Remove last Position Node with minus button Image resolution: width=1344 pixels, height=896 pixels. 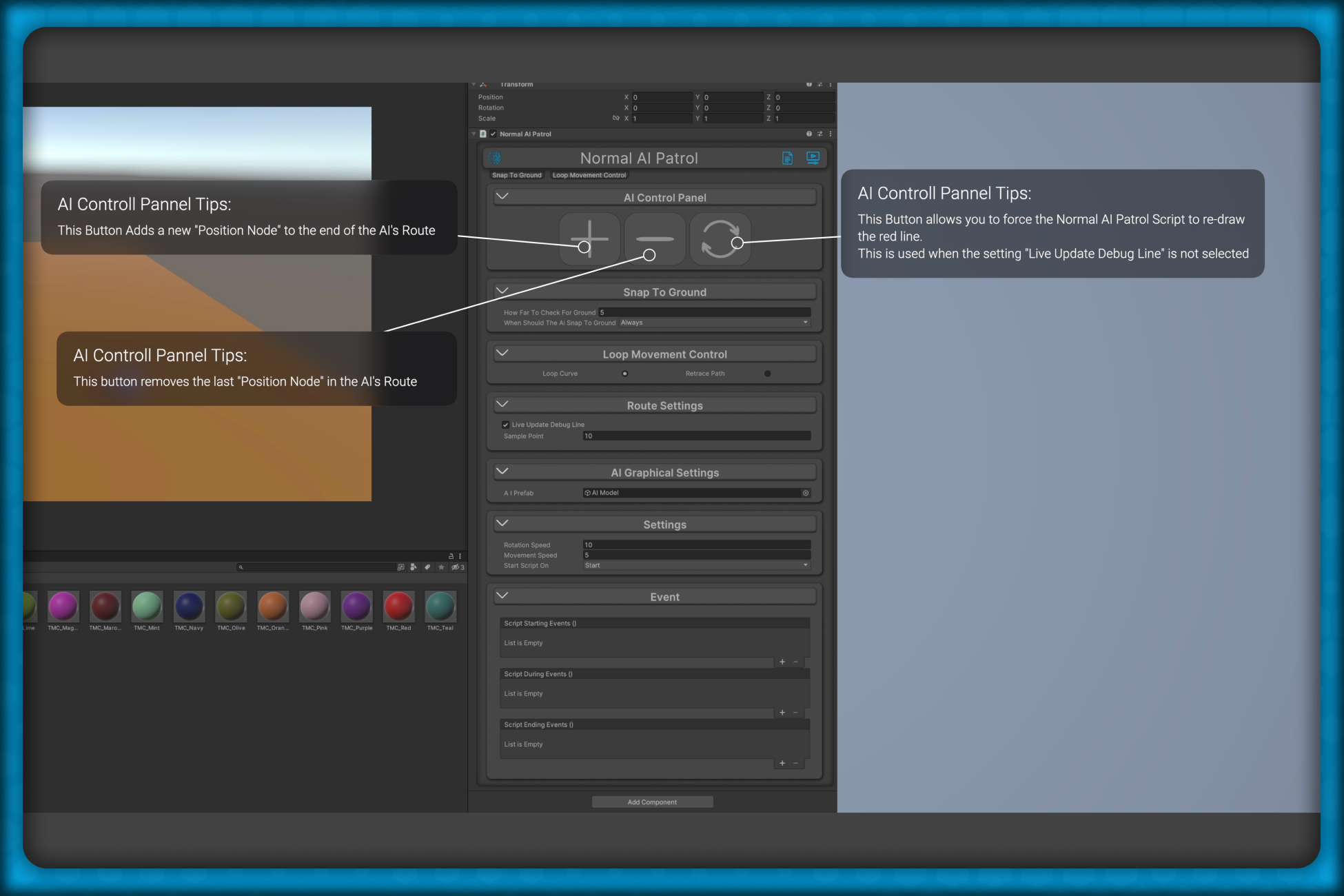click(x=655, y=239)
